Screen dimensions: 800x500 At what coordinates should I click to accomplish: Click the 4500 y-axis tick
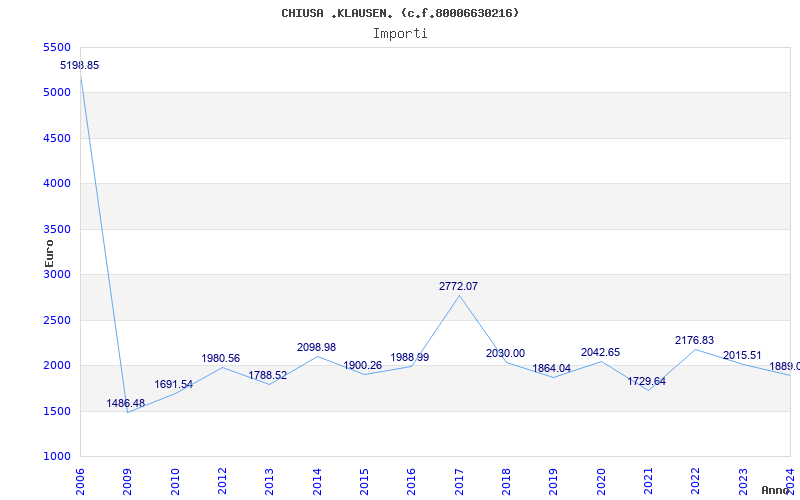point(57,138)
